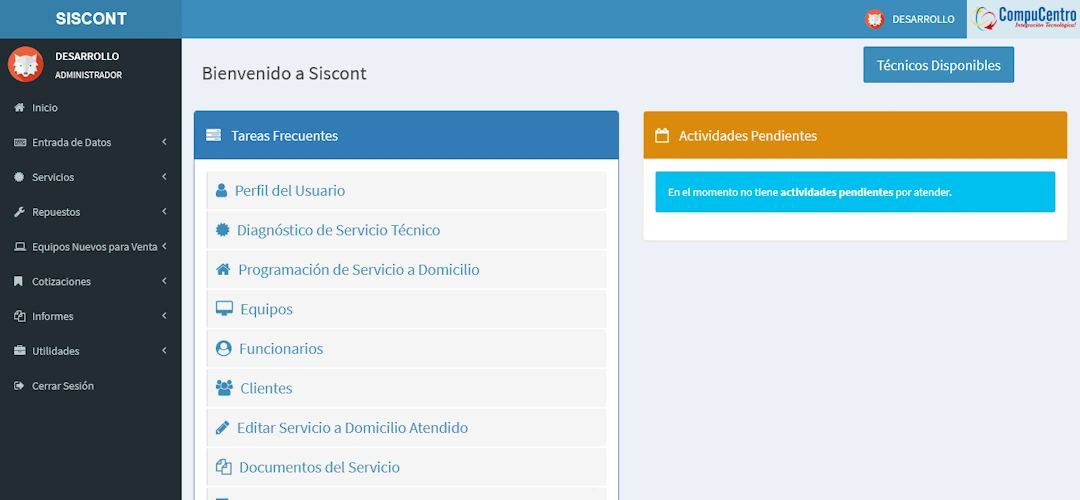This screenshot has width=1080, height=500.
Task: Expand the Cotizaciones submenu chevron
Action: (165, 281)
